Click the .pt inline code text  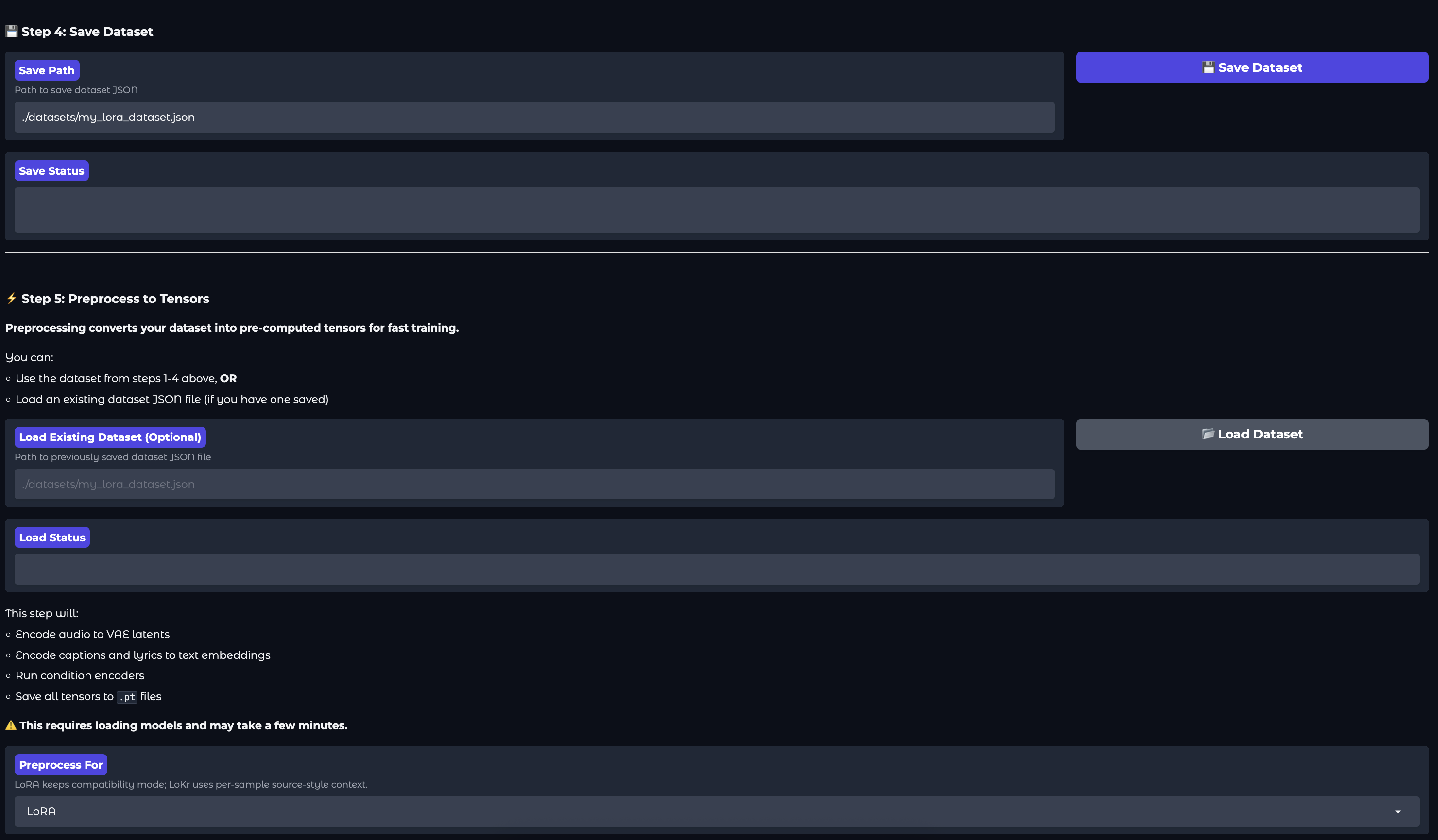coord(127,697)
